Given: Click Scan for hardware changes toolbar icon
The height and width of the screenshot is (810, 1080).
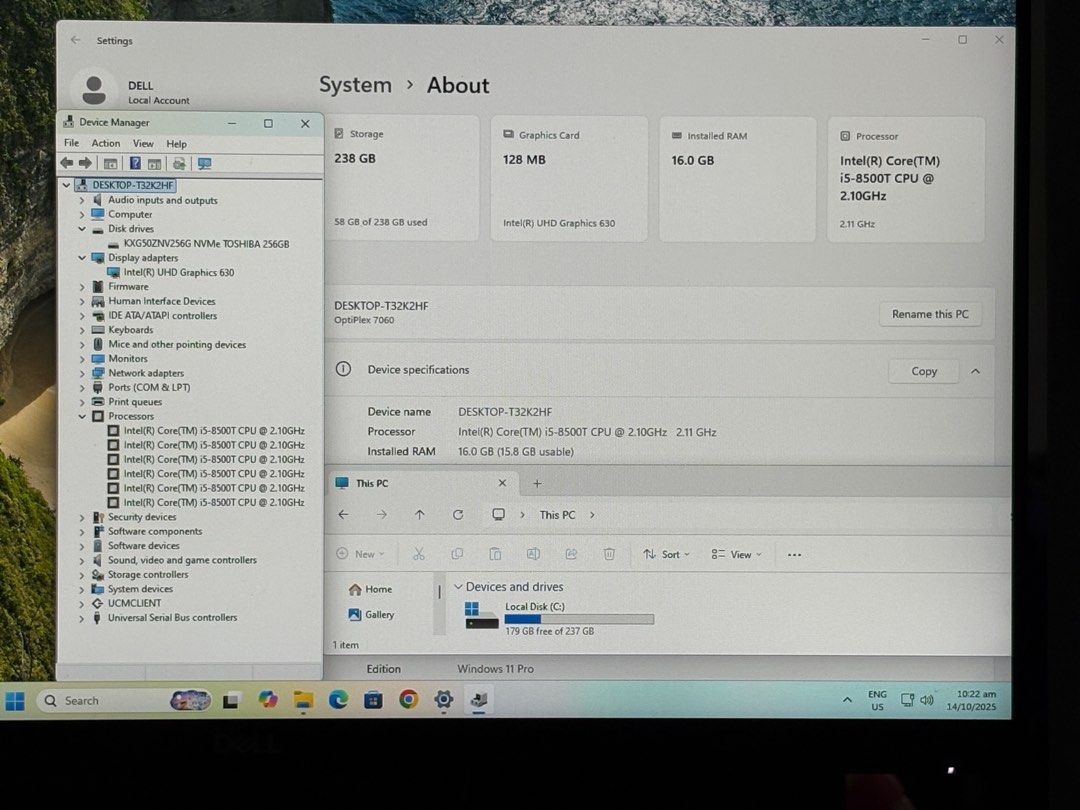Looking at the screenshot, I should (x=204, y=163).
